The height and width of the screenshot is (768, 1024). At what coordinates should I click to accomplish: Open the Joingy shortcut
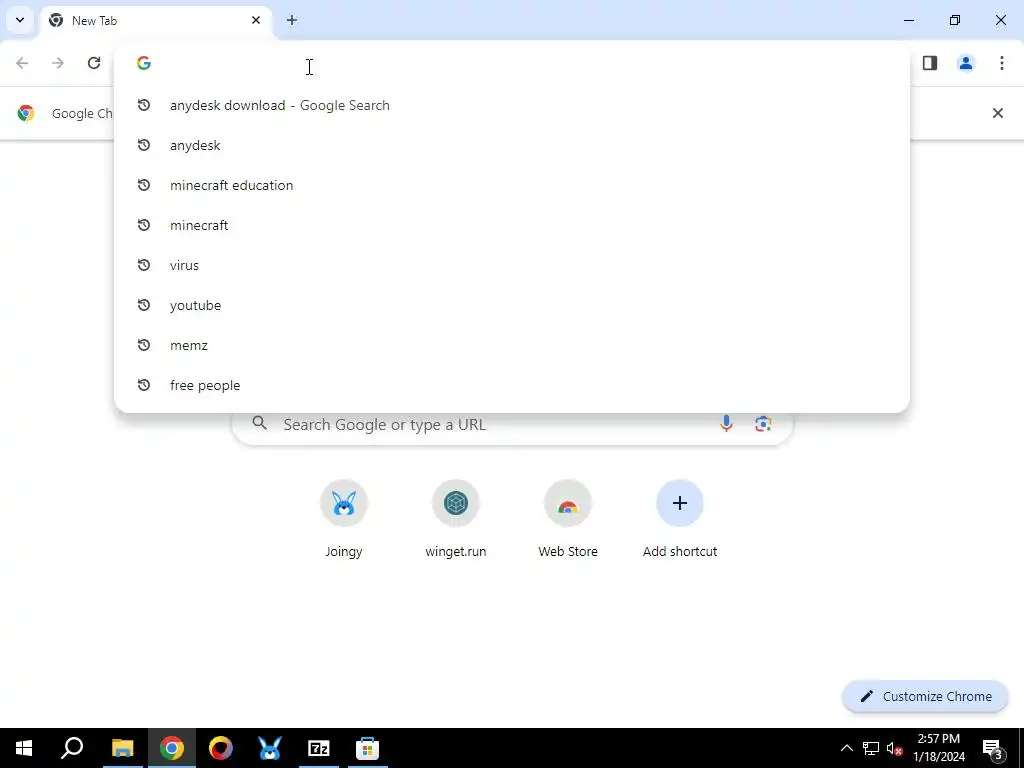coord(344,520)
